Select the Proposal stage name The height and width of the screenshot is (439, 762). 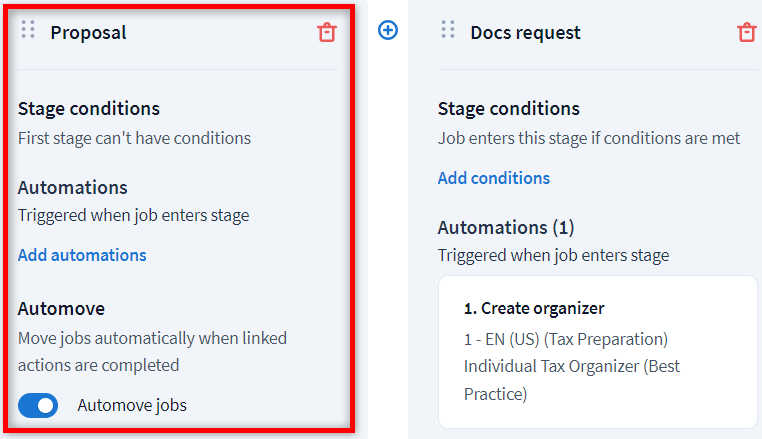(x=88, y=32)
